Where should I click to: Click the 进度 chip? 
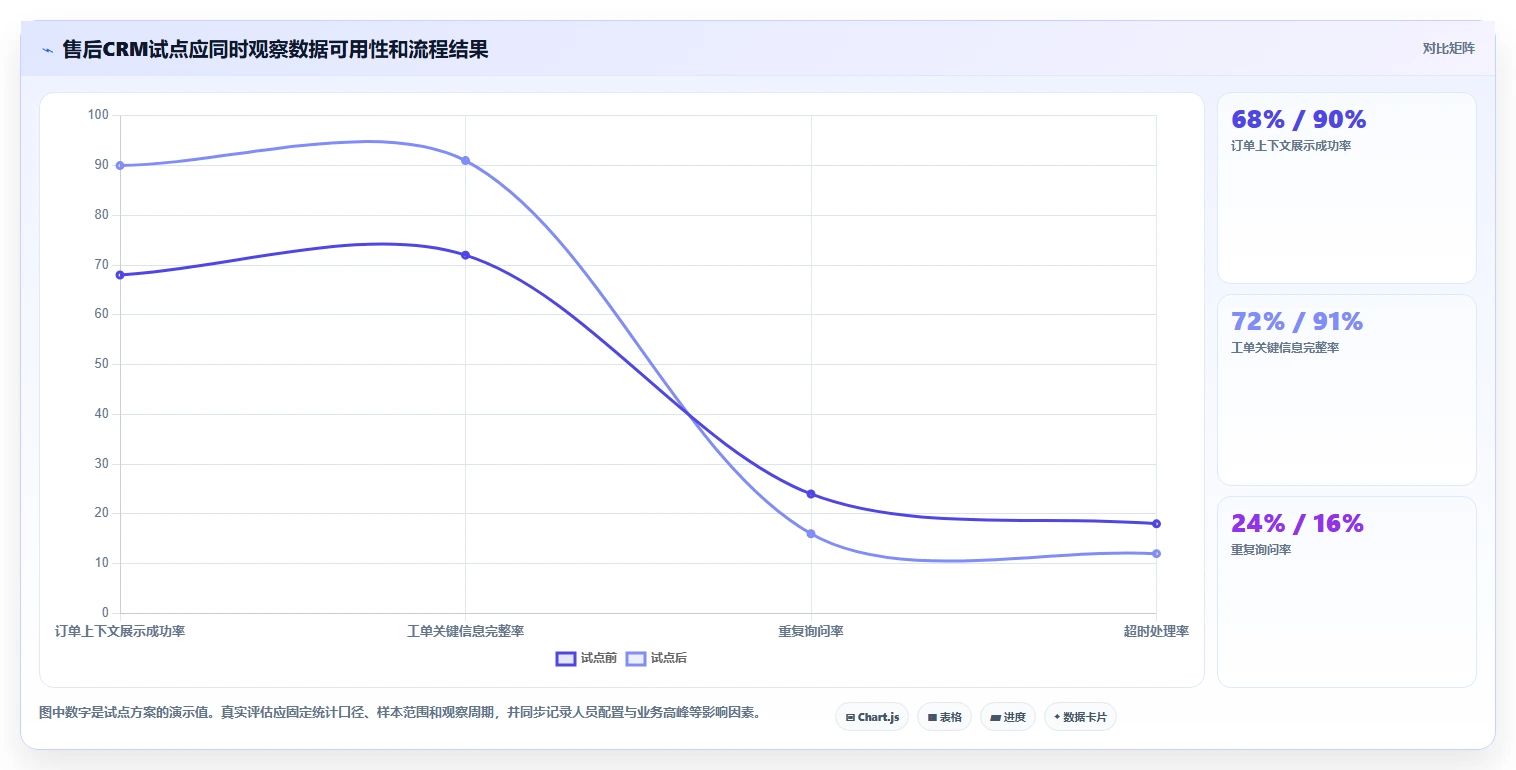click(x=1008, y=717)
